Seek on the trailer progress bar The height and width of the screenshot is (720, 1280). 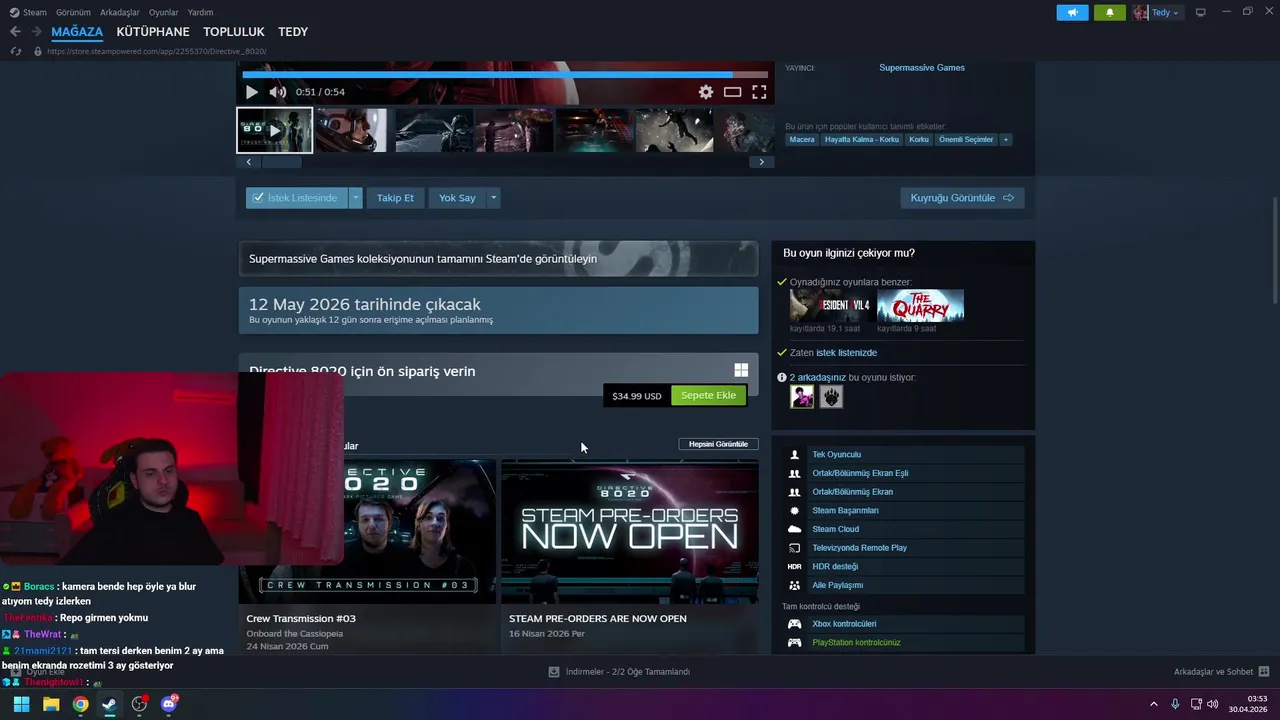[x=505, y=74]
